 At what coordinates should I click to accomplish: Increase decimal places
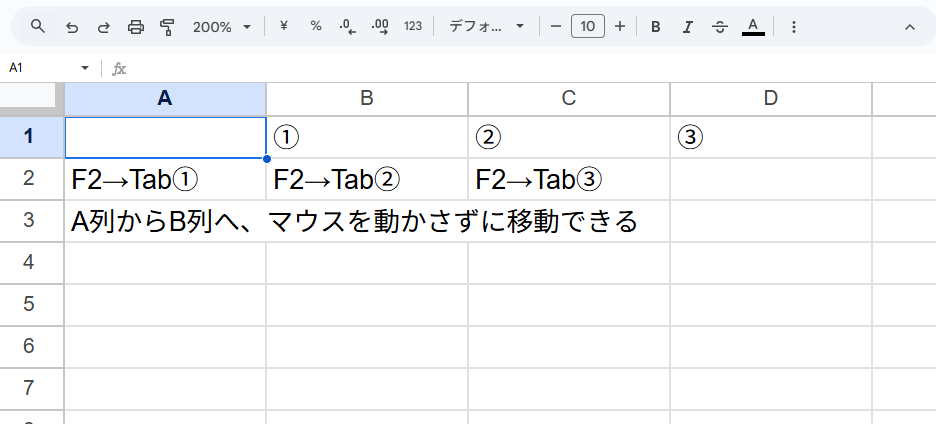pyautogui.click(x=380, y=27)
